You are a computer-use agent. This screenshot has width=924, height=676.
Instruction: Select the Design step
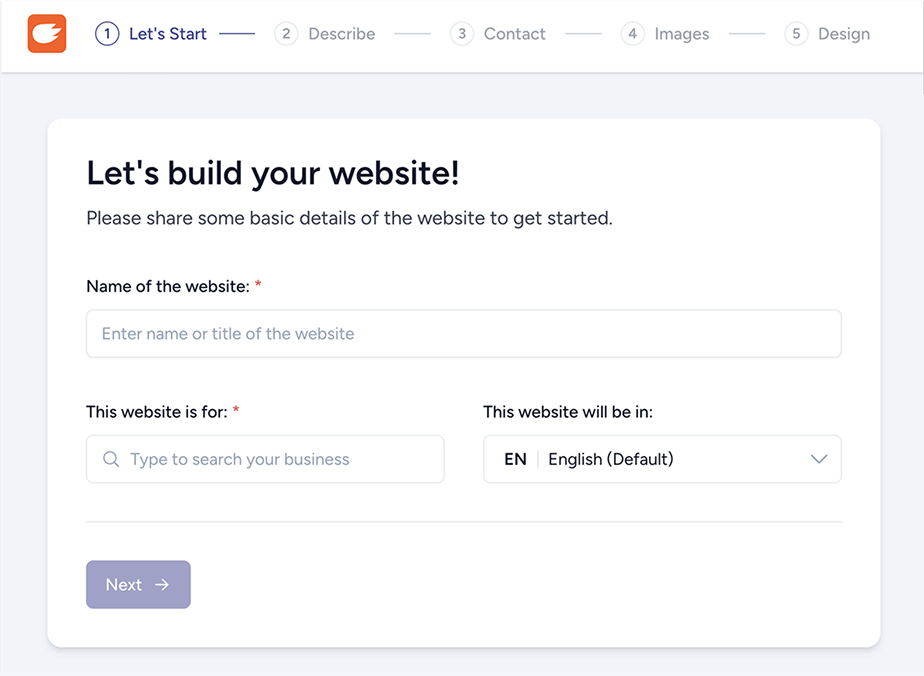(845, 33)
